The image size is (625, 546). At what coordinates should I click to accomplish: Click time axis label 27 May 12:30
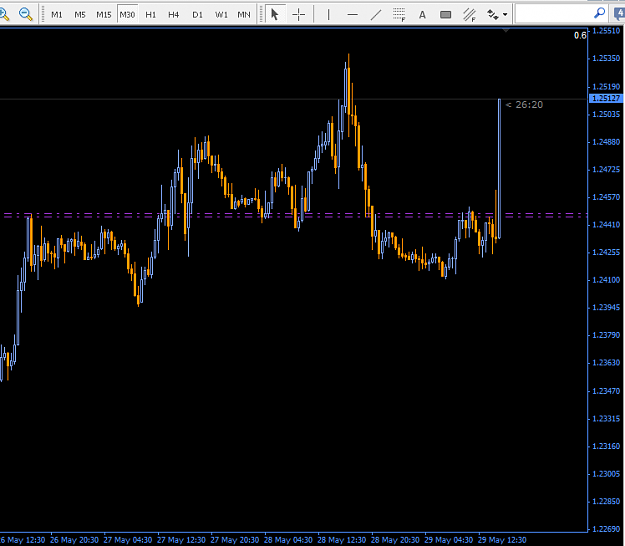[x=181, y=540]
